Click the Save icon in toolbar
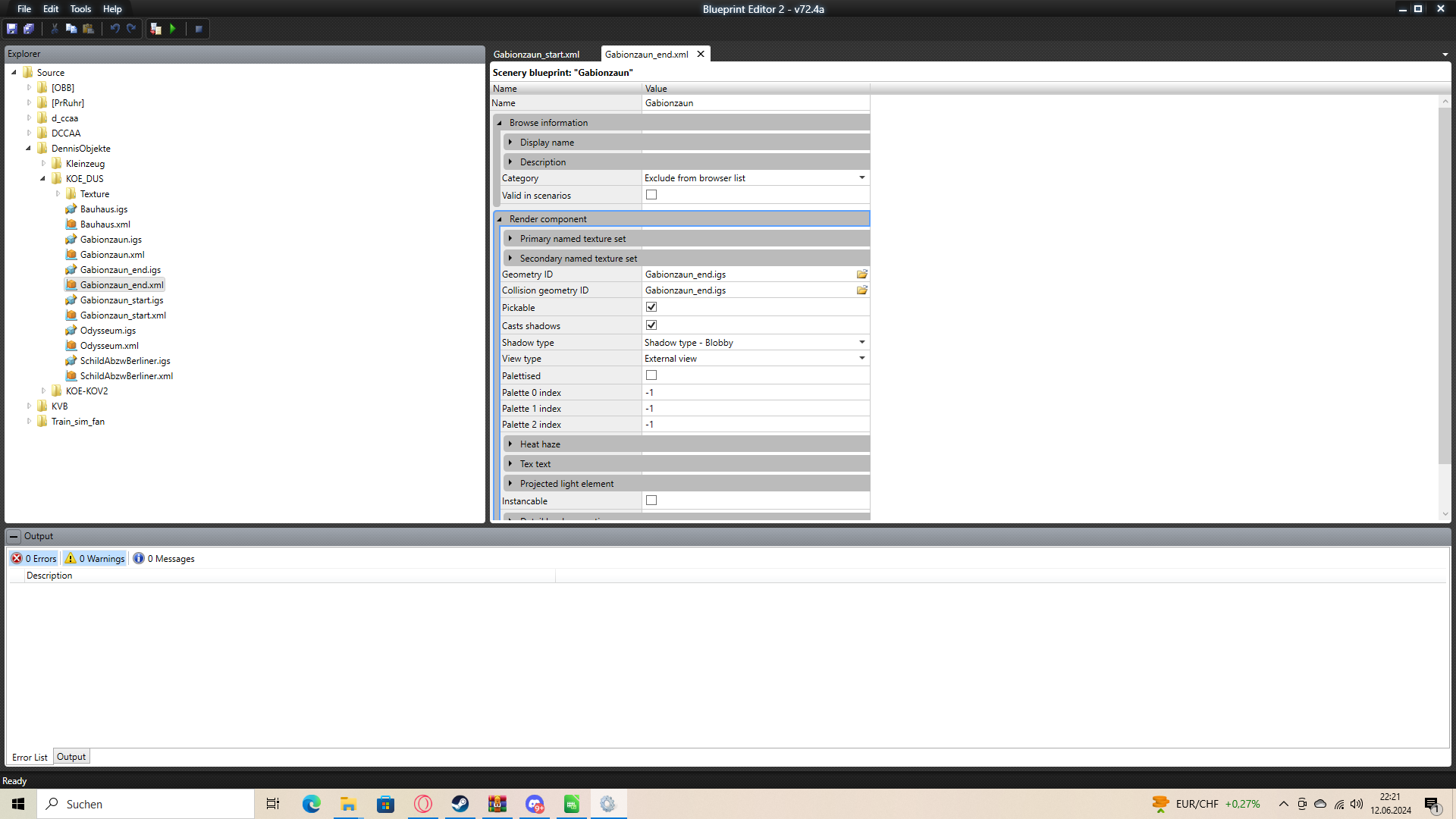 (12, 29)
